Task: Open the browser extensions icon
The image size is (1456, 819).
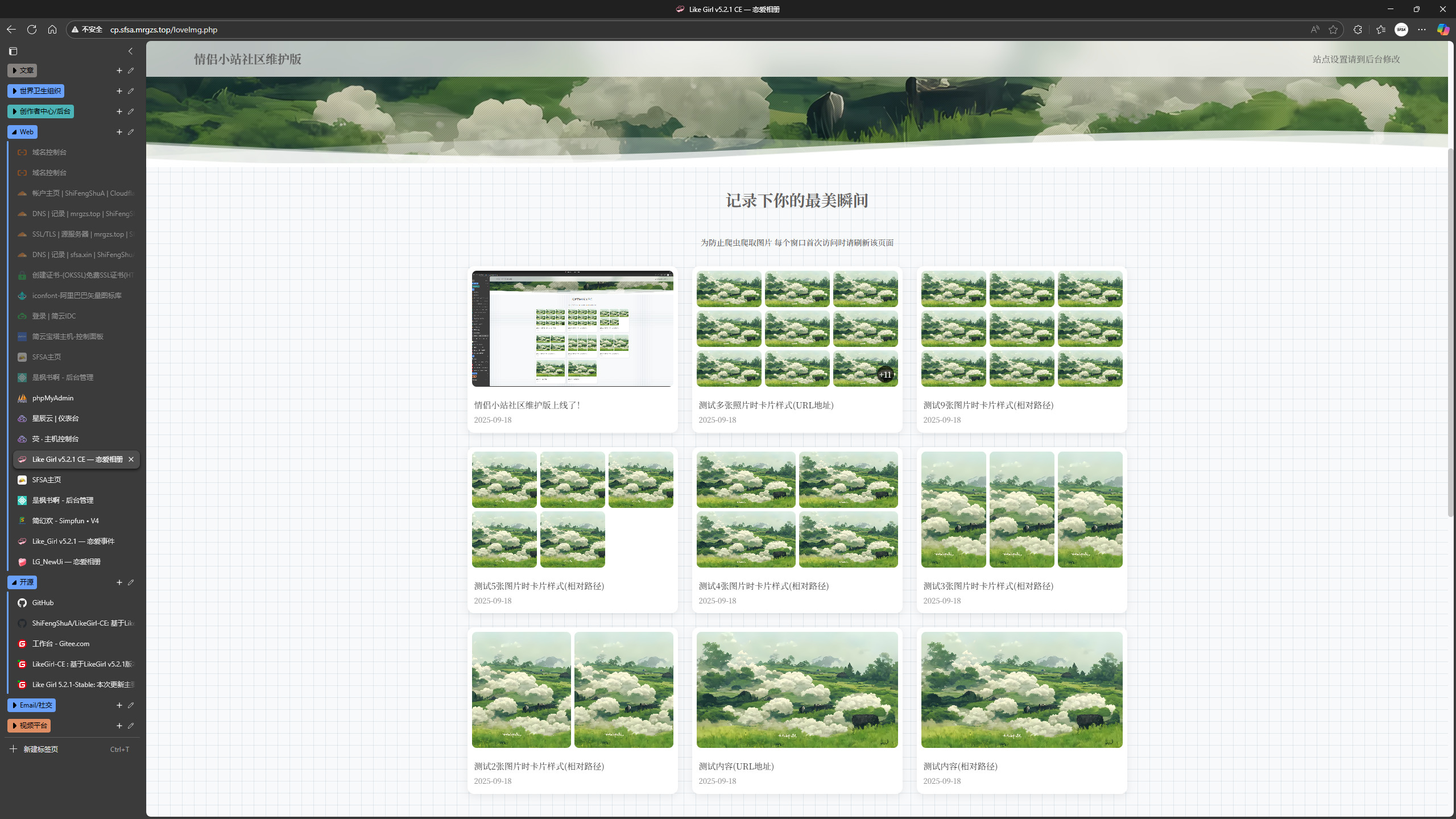Action: pos(1358,30)
